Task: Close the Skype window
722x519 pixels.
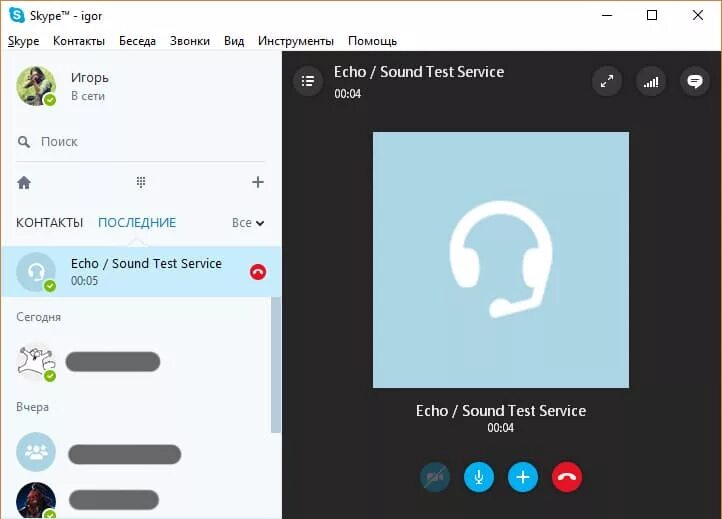Action: click(x=698, y=15)
